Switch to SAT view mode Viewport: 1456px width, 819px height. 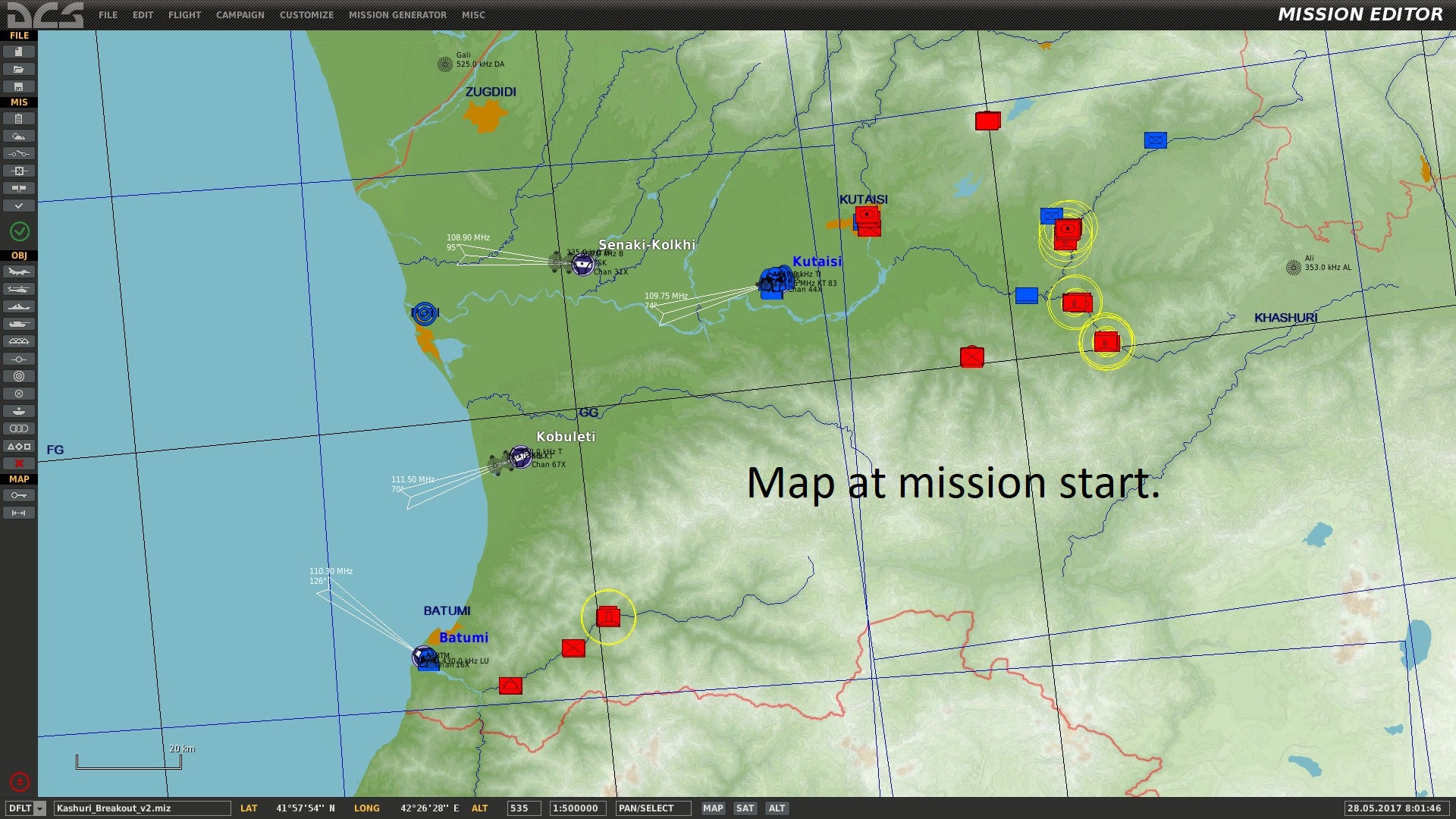pyautogui.click(x=745, y=808)
